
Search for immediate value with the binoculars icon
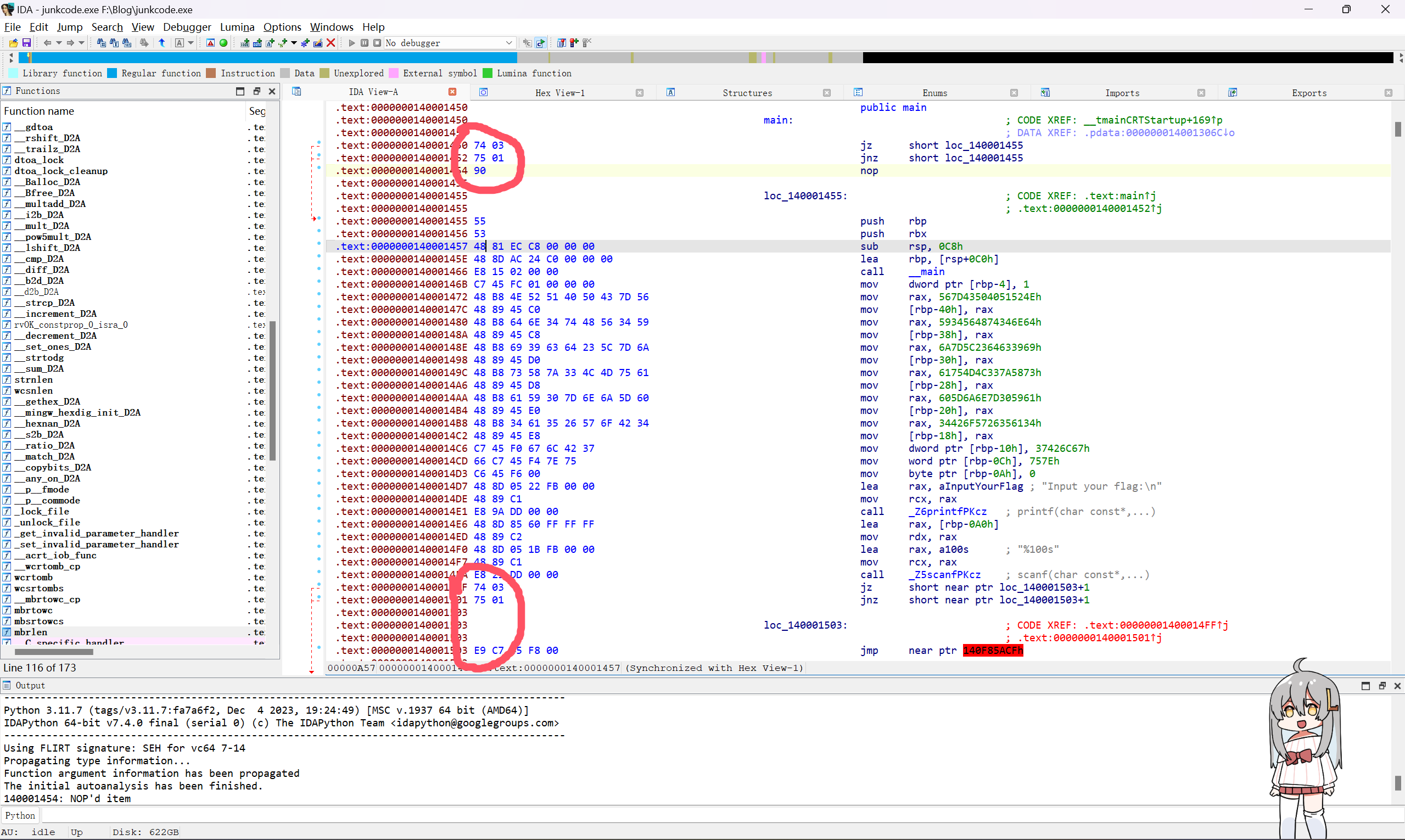(x=102, y=43)
